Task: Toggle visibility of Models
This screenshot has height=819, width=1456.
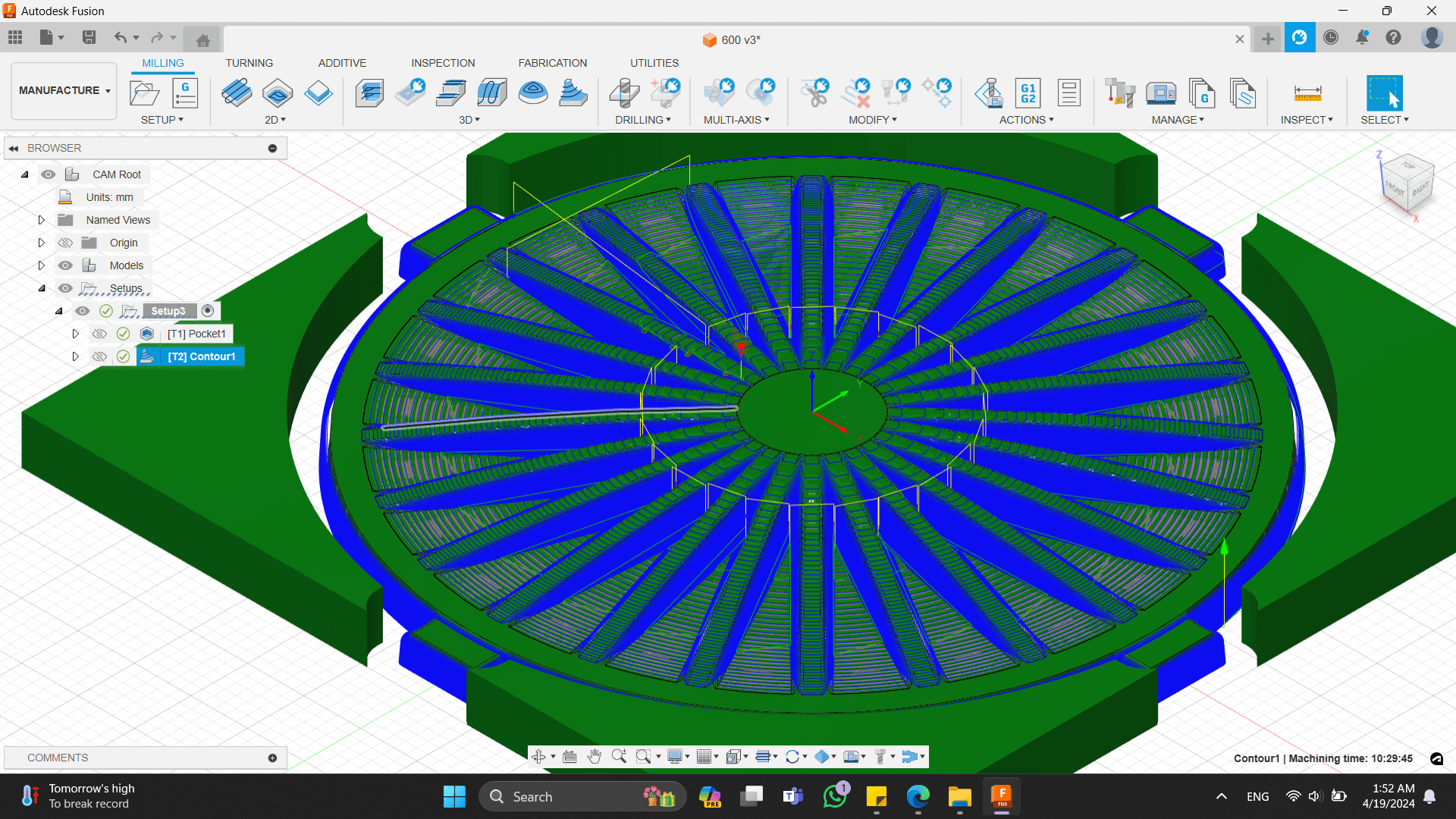Action: point(66,265)
